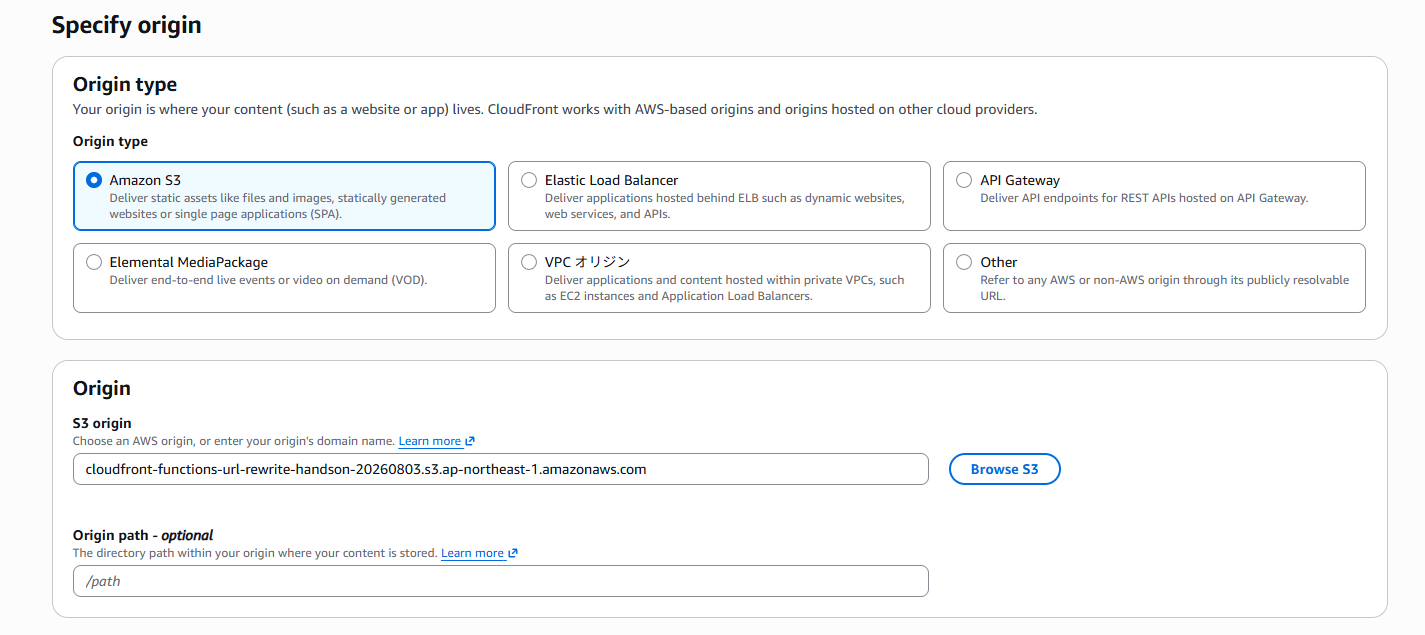Focus the S3 origin domain name field
1425x635 pixels.
coord(501,469)
